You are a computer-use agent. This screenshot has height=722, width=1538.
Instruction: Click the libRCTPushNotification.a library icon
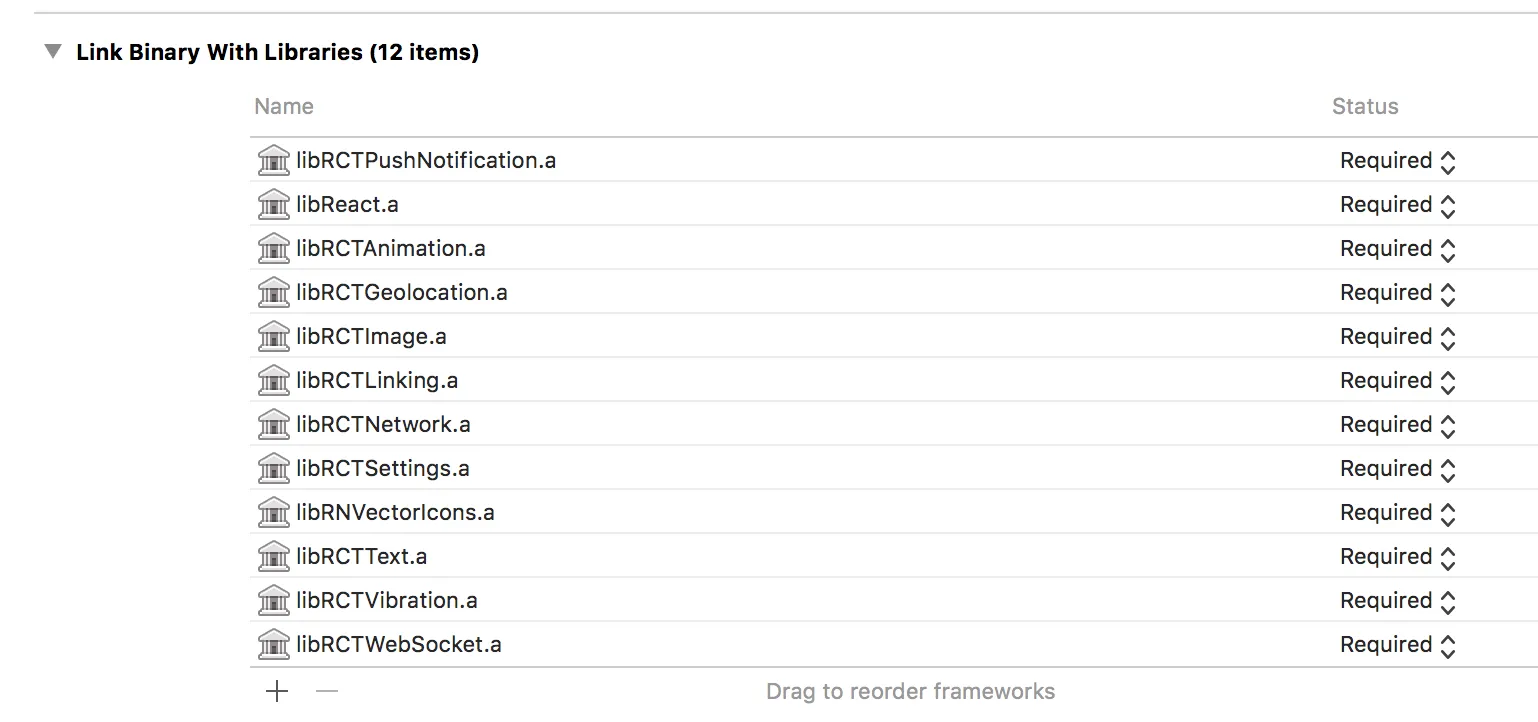(x=273, y=161)
